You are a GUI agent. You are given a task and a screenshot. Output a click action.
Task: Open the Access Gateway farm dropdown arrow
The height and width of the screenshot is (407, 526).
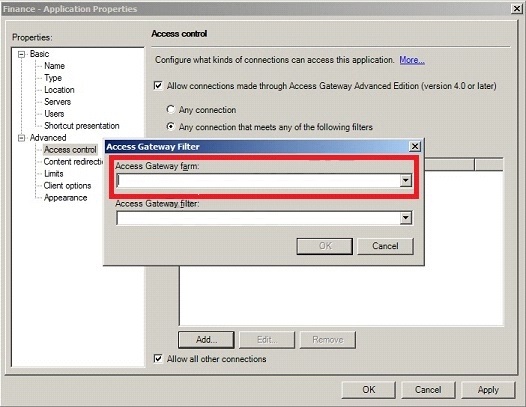[406, 181]
